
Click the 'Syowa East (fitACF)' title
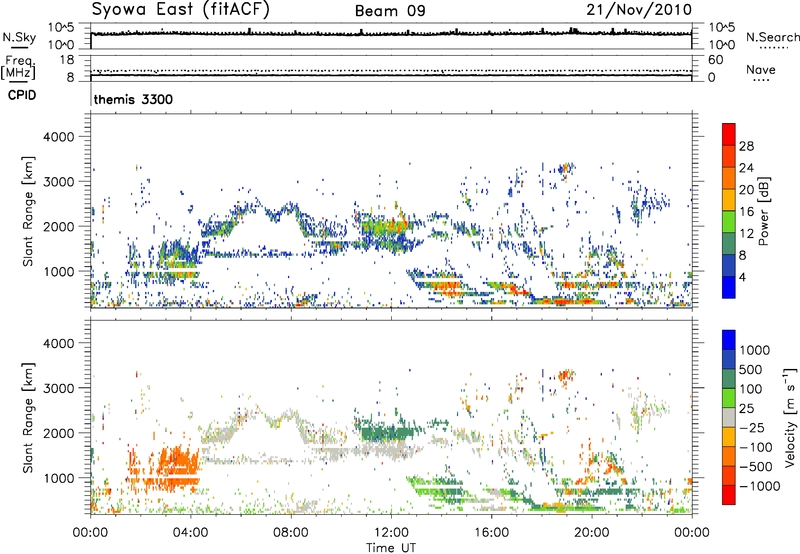click(180, 9)
